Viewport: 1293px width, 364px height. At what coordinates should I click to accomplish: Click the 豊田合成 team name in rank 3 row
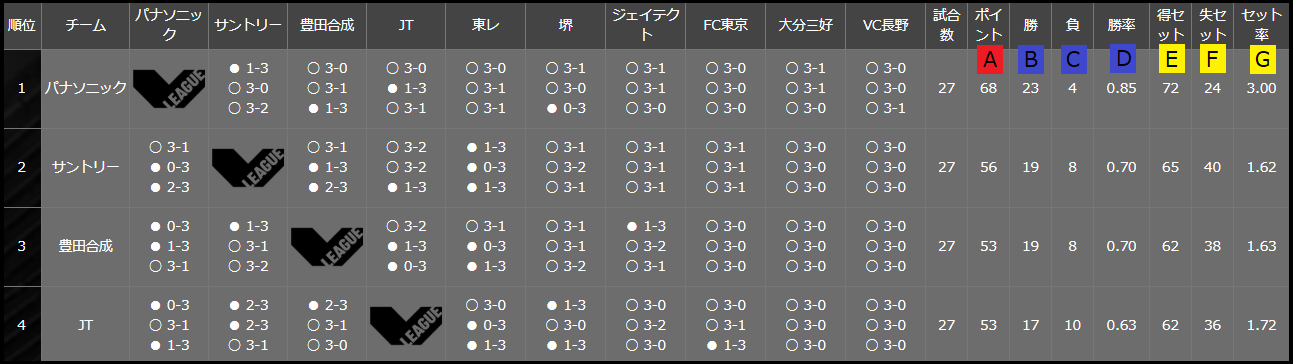tap(86, 246)
